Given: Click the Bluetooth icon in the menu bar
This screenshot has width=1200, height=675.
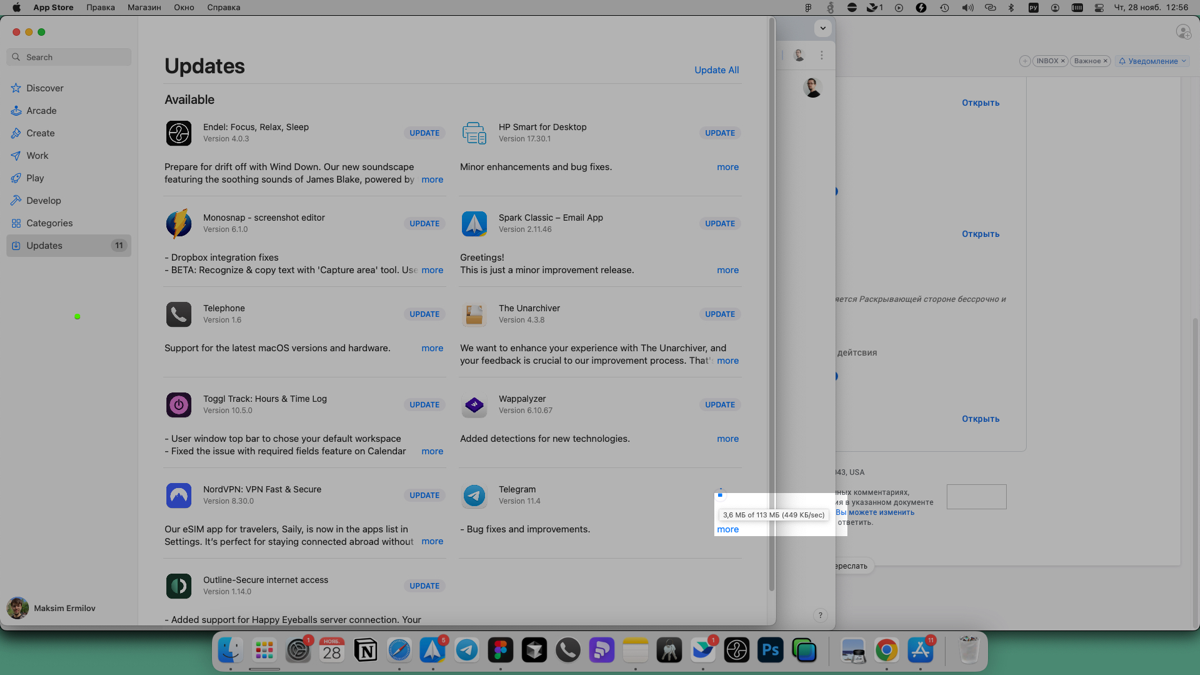Looking at the screenshot, I should tap(1010, 7).
